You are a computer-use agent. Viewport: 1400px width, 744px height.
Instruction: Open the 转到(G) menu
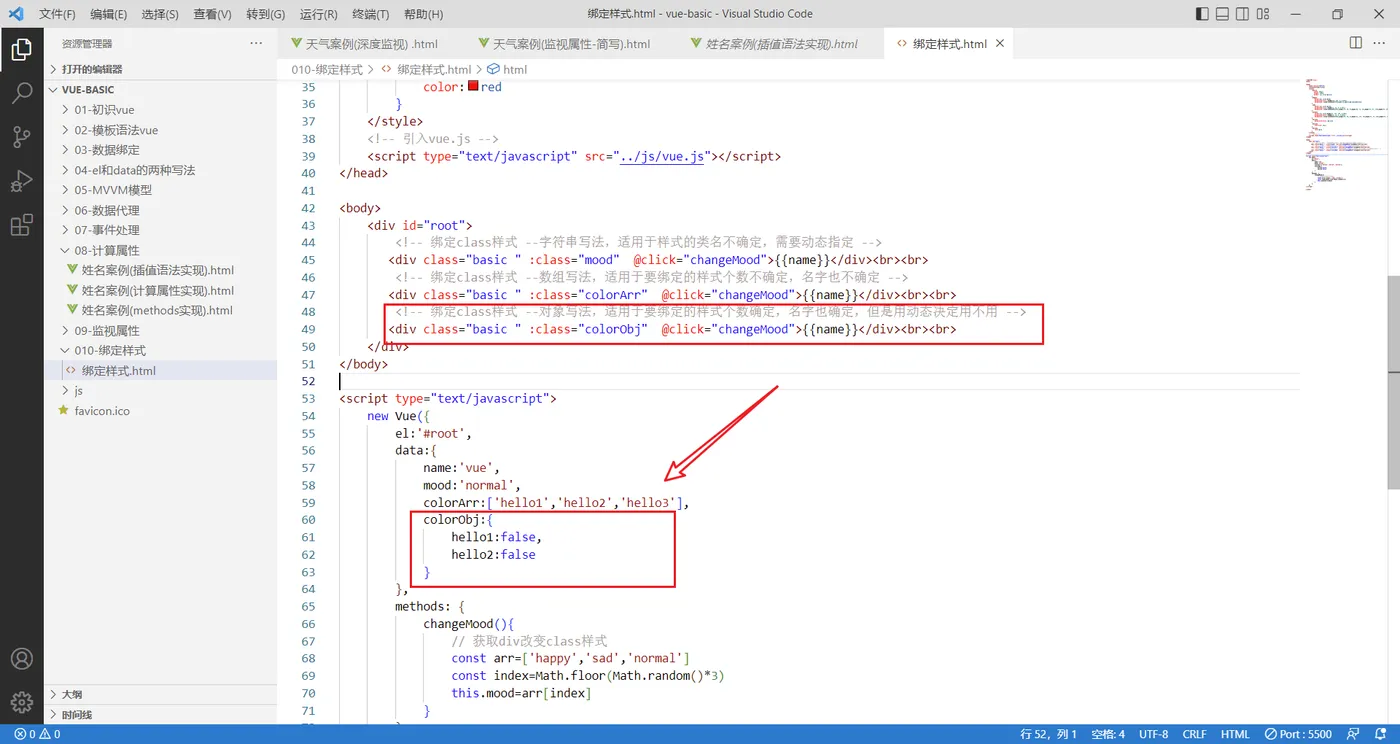[x=265, y=14]
